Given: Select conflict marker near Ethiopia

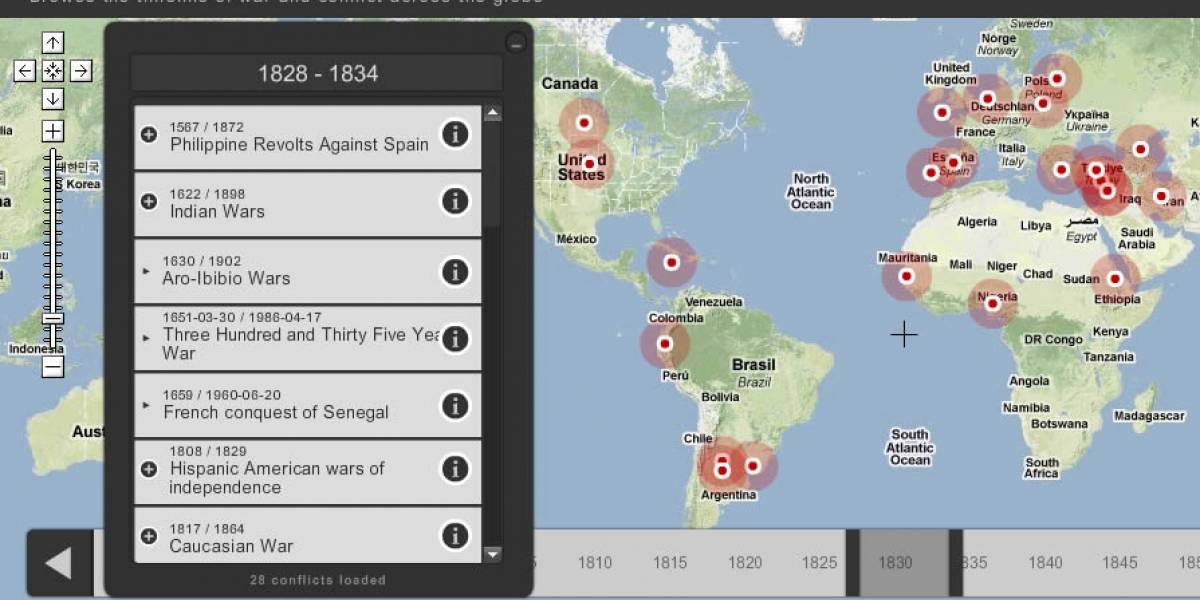Looking at the screenshot, I should [1115, 279].
